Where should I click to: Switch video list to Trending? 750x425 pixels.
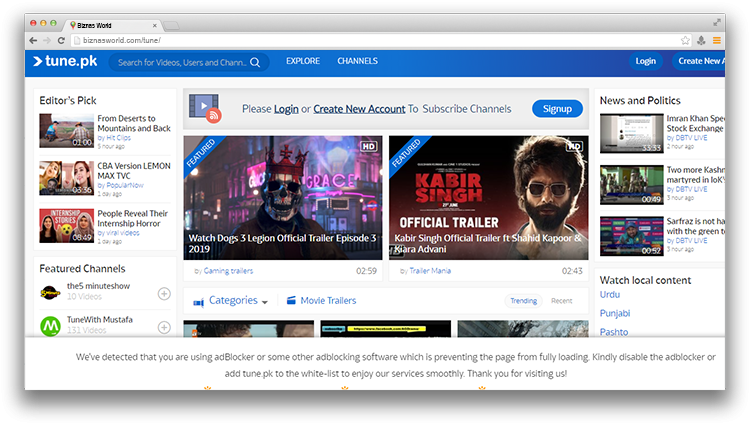(x=523, y=300)
